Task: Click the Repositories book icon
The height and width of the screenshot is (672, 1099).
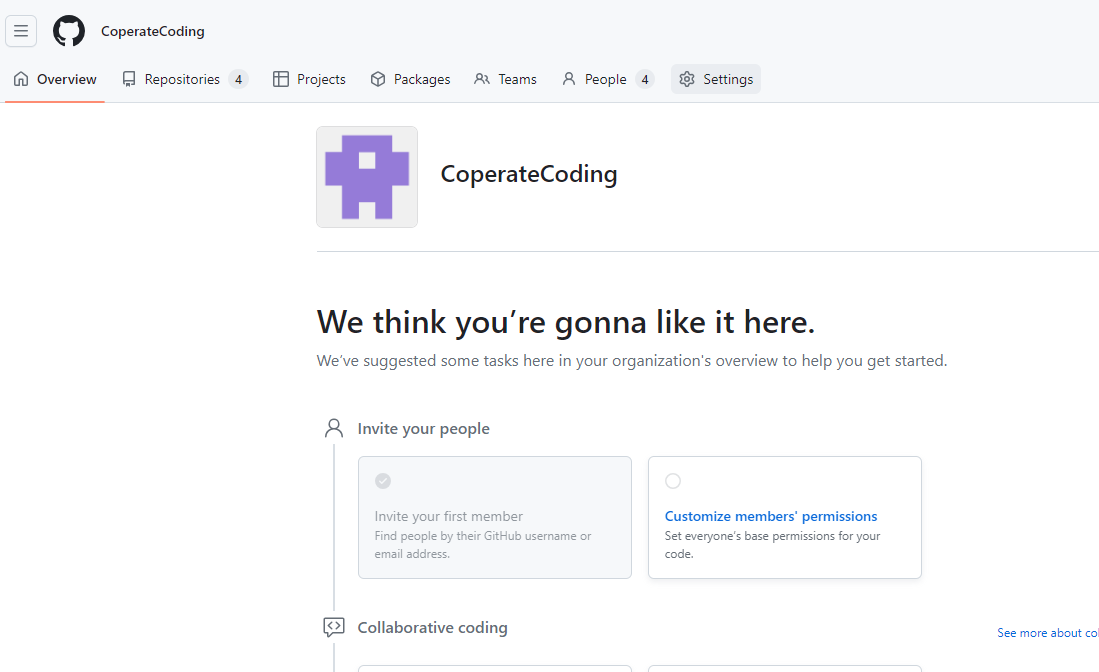Action: click(x=129, y=79)
